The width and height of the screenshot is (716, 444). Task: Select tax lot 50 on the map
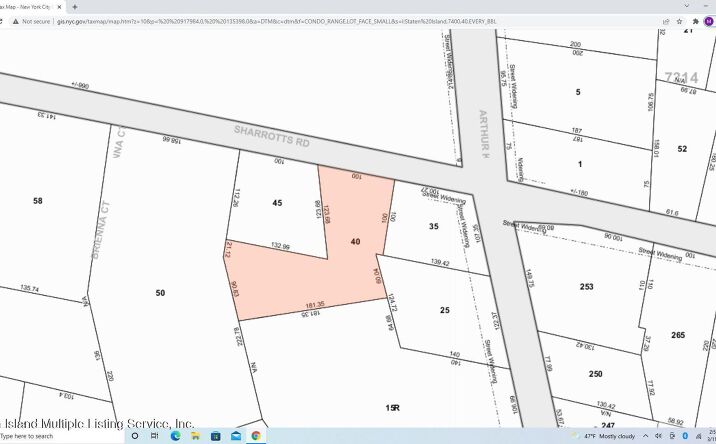pyautogui.click(x=160, y=293)
